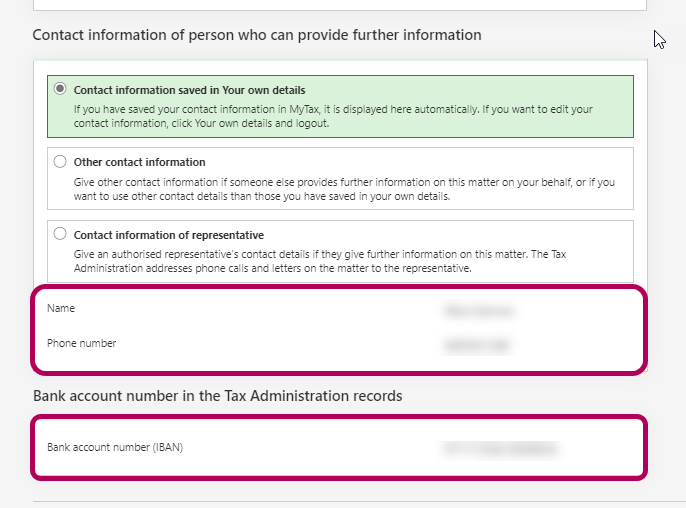The width and height of the screenshot is (686, 508).
Task: Select the "Contact information saved in Your own details" radio button
Action: (60, 89)
